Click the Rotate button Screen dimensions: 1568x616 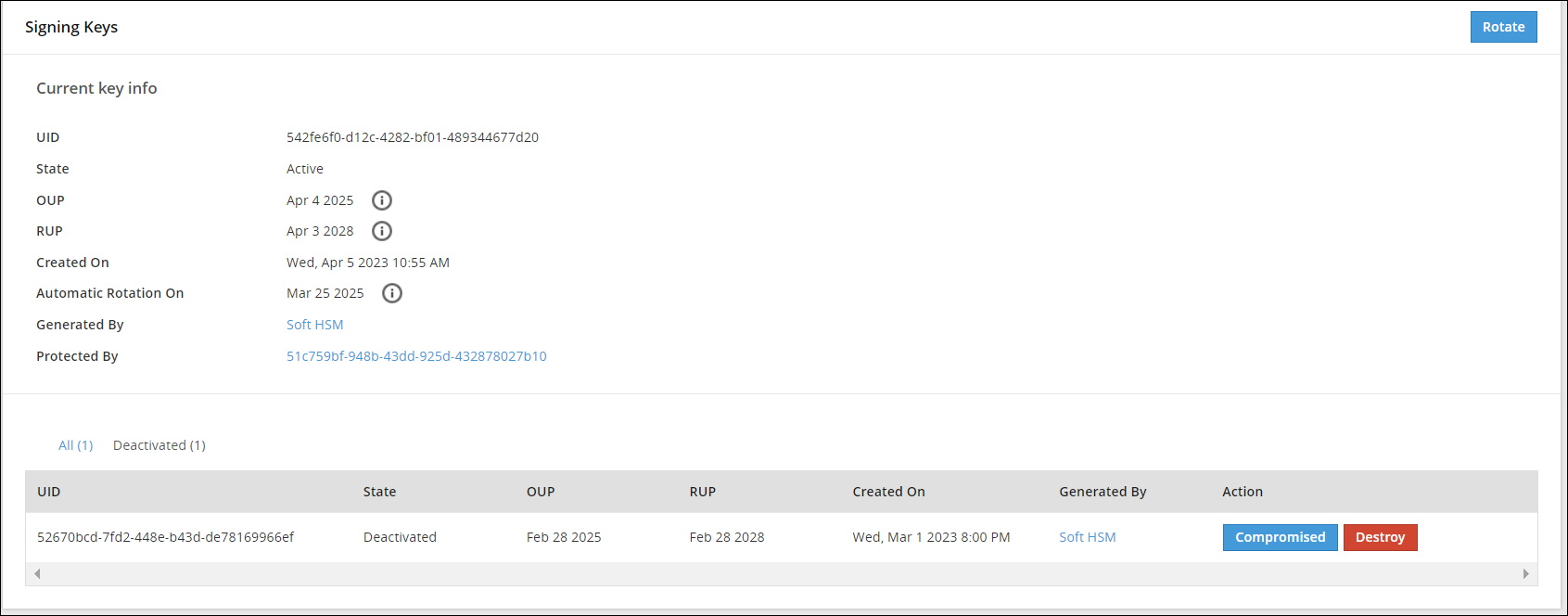point(1503,26)
